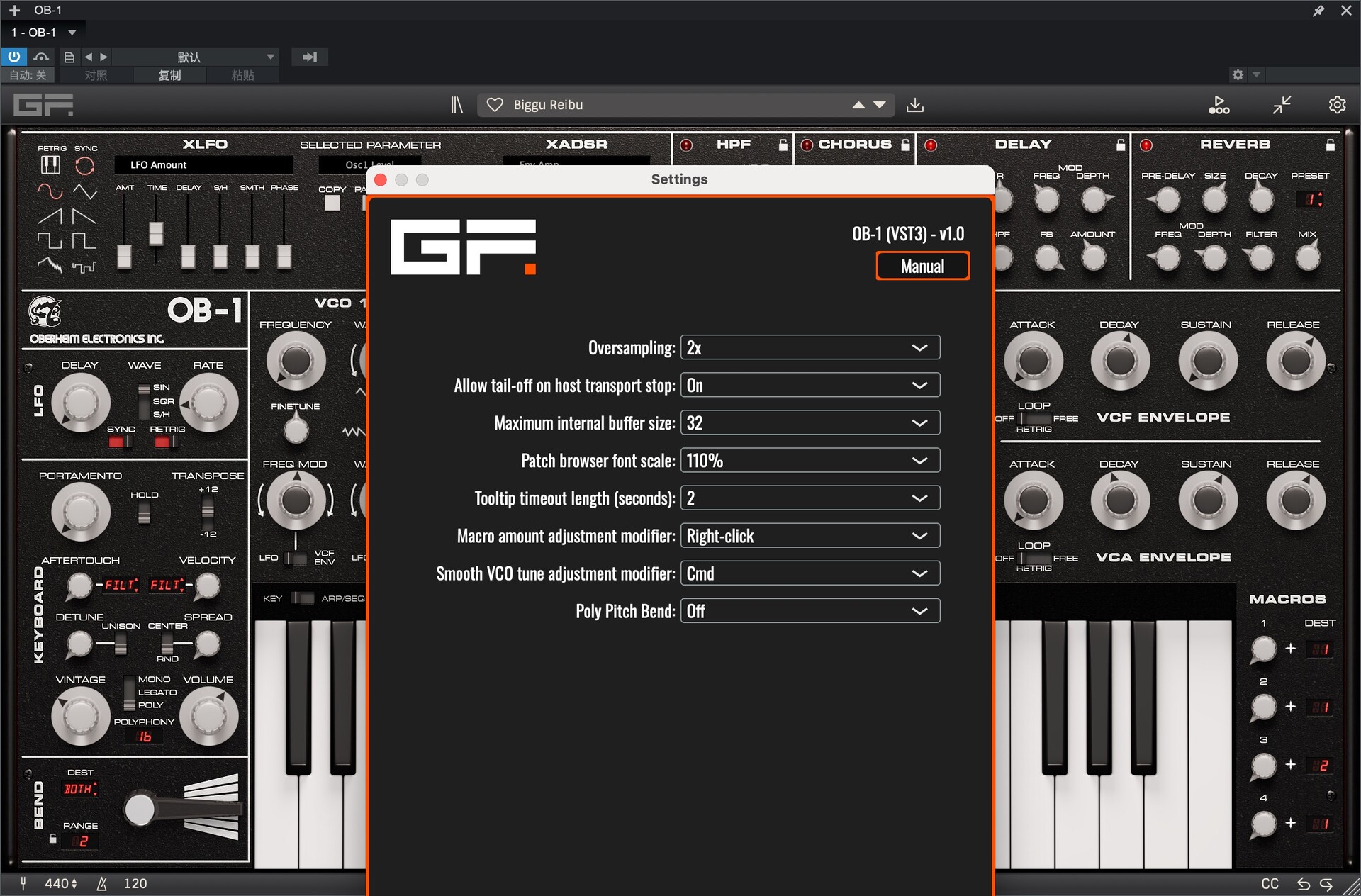
Task: Click the Biggu Reibu preset name
Action: [x=548, y=105]
